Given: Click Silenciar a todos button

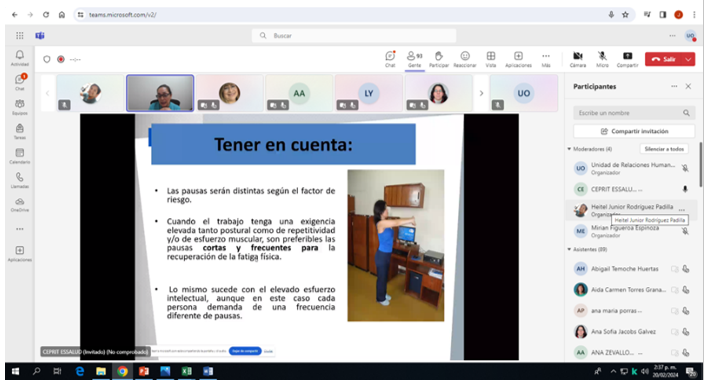Looking at the screenshot, I should tap(664, 149).
